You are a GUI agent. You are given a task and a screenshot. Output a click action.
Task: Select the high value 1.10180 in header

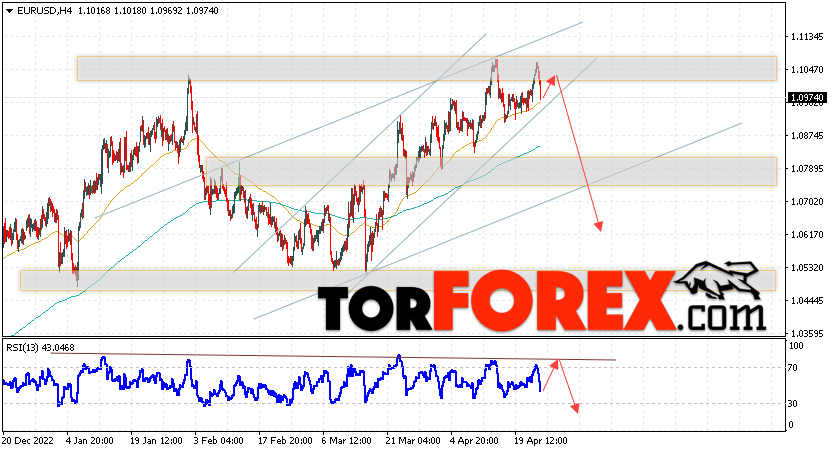(130, 11)
